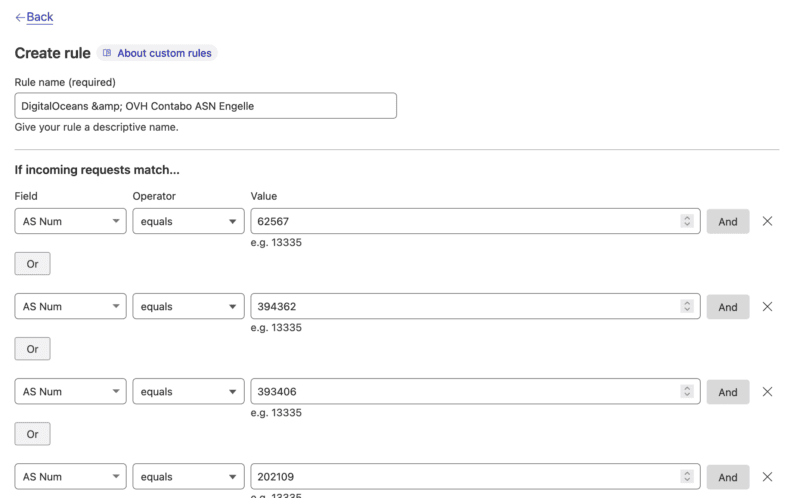Image resolution: width=800 pixels, height=498 pixels.
Task: Open equals operator dropdown in 202109 row
Action: (188, 477)
